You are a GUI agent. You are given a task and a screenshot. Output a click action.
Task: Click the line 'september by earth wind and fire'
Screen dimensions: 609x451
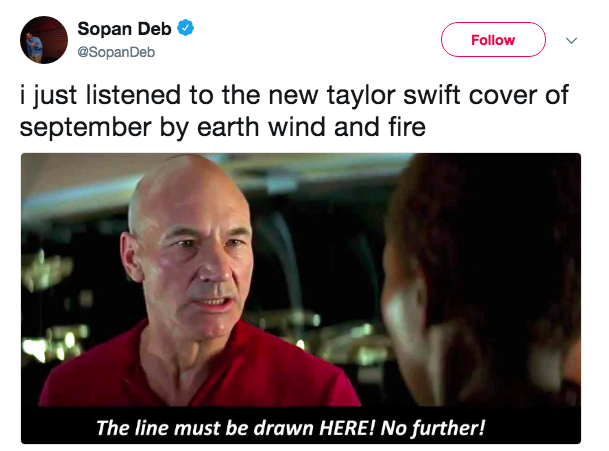click(x=223, y=127)
